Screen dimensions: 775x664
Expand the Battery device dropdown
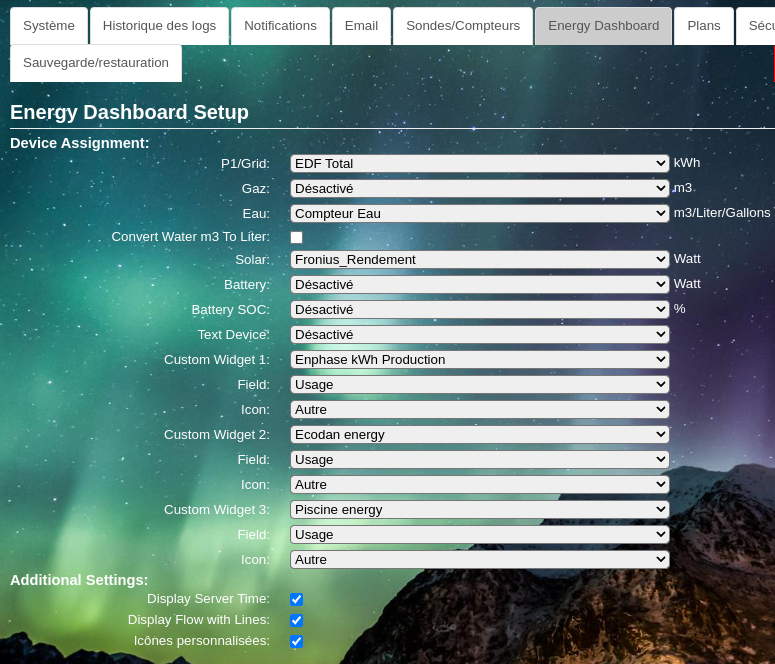(479, 284)
